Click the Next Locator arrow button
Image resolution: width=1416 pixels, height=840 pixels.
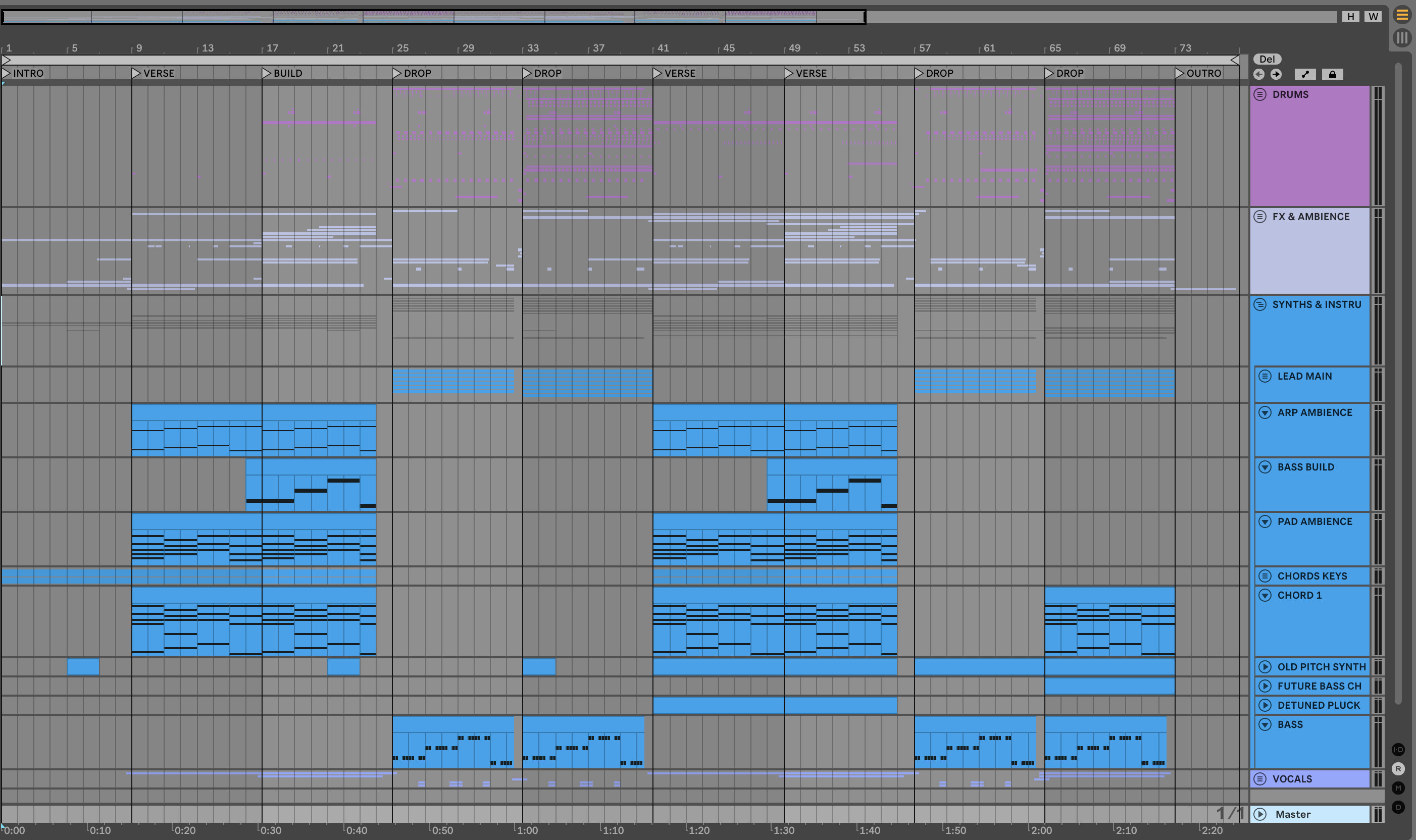pyautogui.click(x=1276, y=74)
